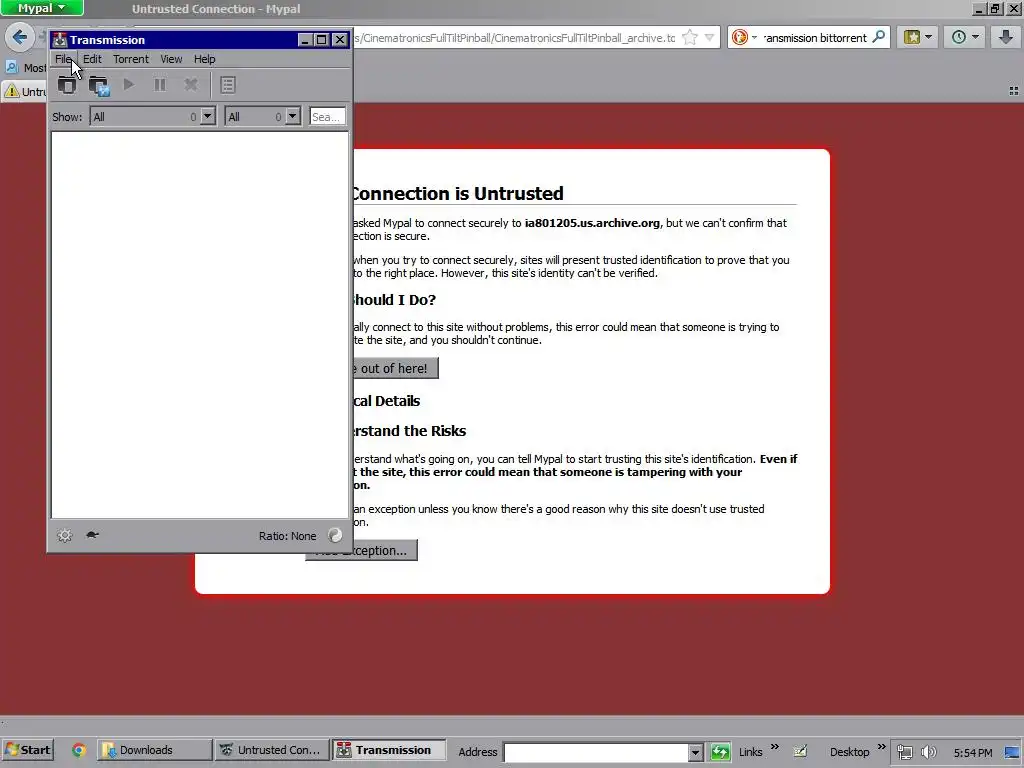Click the green Go button on taskbar
1024x768 pixels.
720,752
